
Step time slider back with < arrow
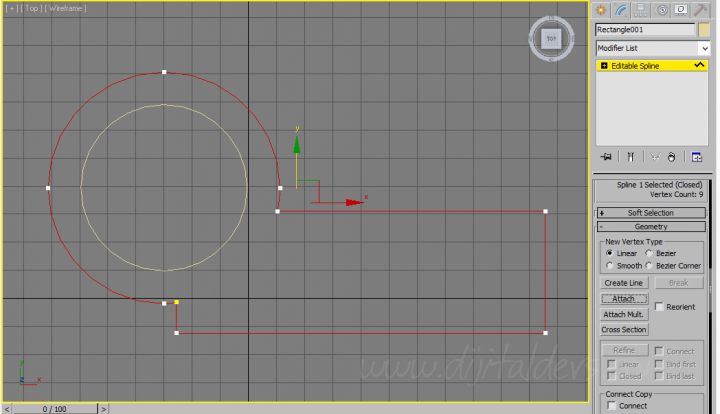pos(6,408)
